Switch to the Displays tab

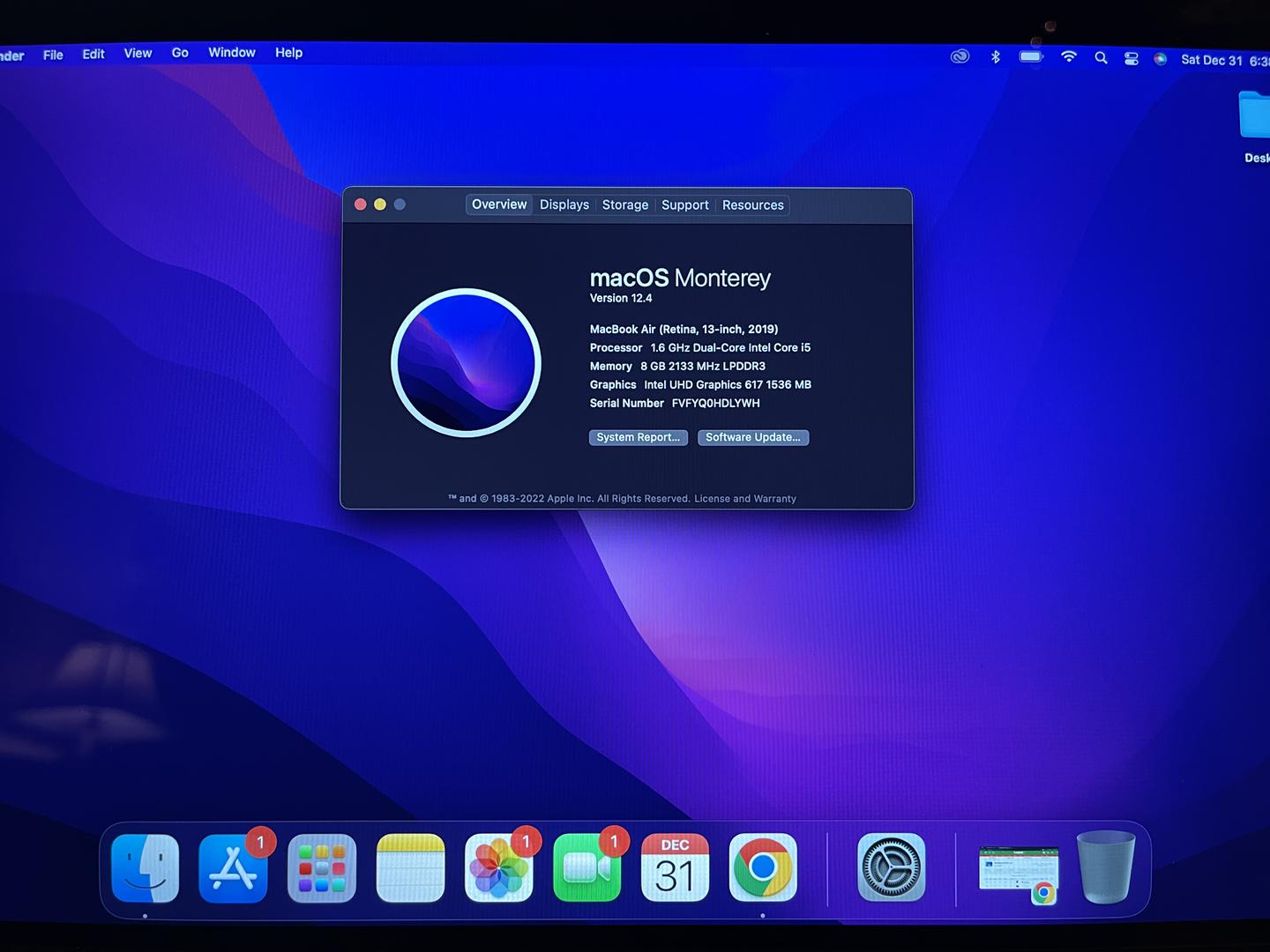pyautogui.click(x=564, y=205)
